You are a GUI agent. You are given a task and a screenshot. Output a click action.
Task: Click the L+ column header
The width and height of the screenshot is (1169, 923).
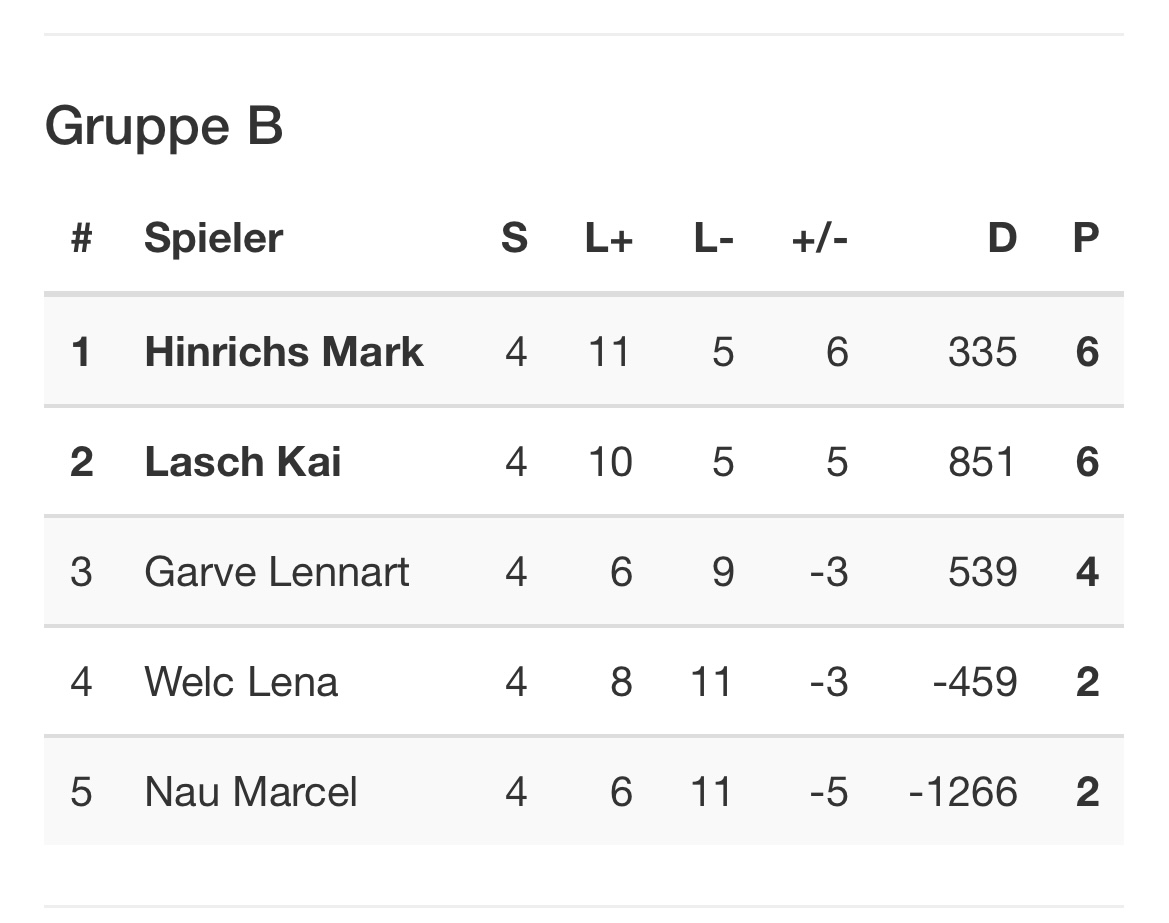[x=608, y=239]
